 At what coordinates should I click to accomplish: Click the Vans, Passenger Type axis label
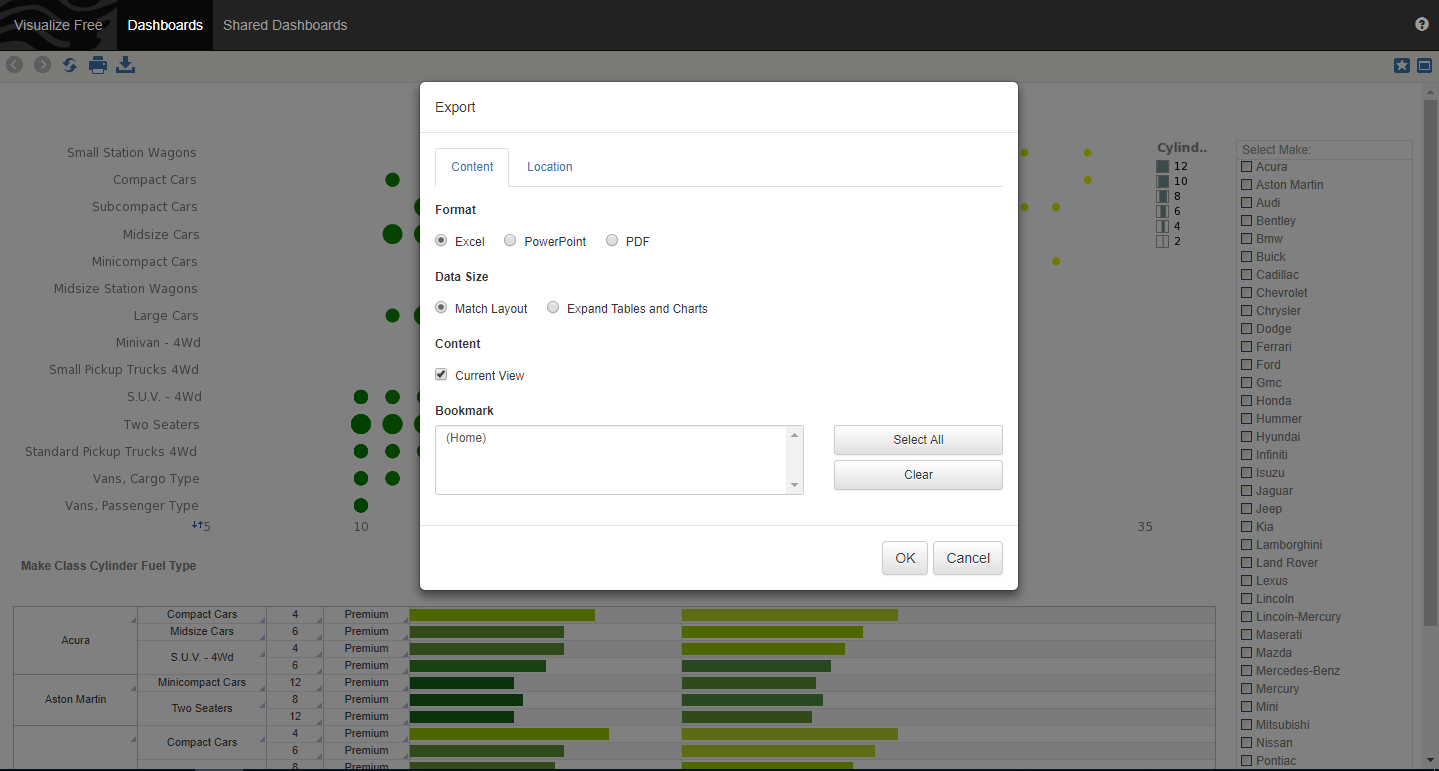point(132,506)
